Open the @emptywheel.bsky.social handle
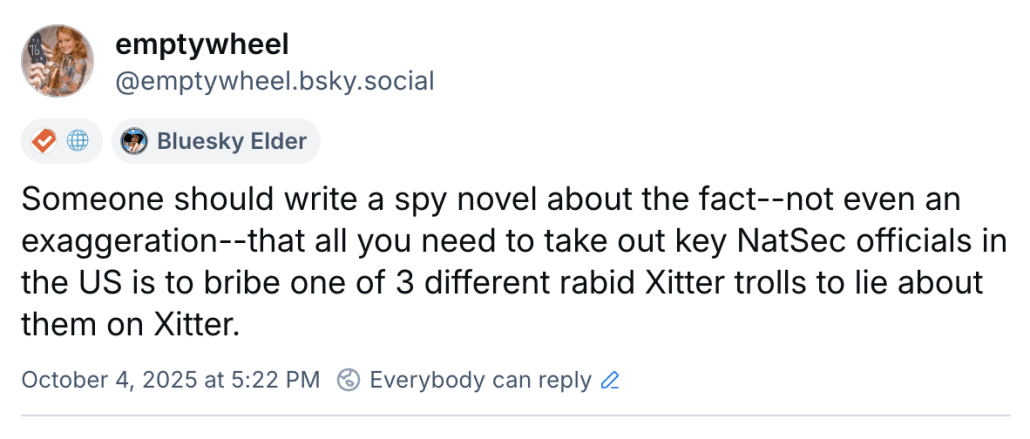Screen dimensions: 1030x439 point(275,80)
